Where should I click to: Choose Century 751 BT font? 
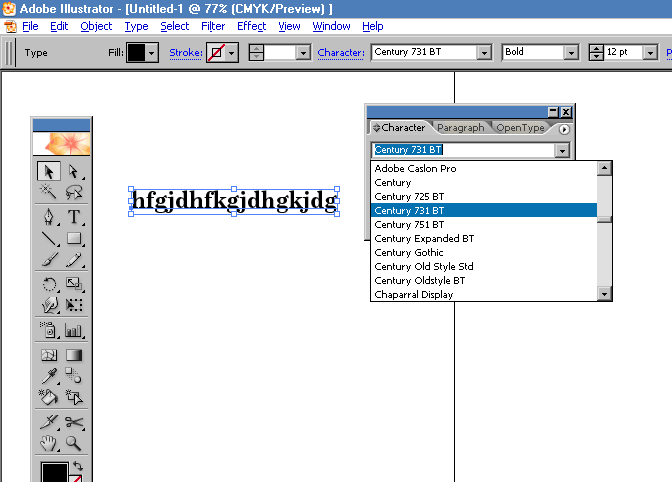pyautogui.click(x=483, y=225)
